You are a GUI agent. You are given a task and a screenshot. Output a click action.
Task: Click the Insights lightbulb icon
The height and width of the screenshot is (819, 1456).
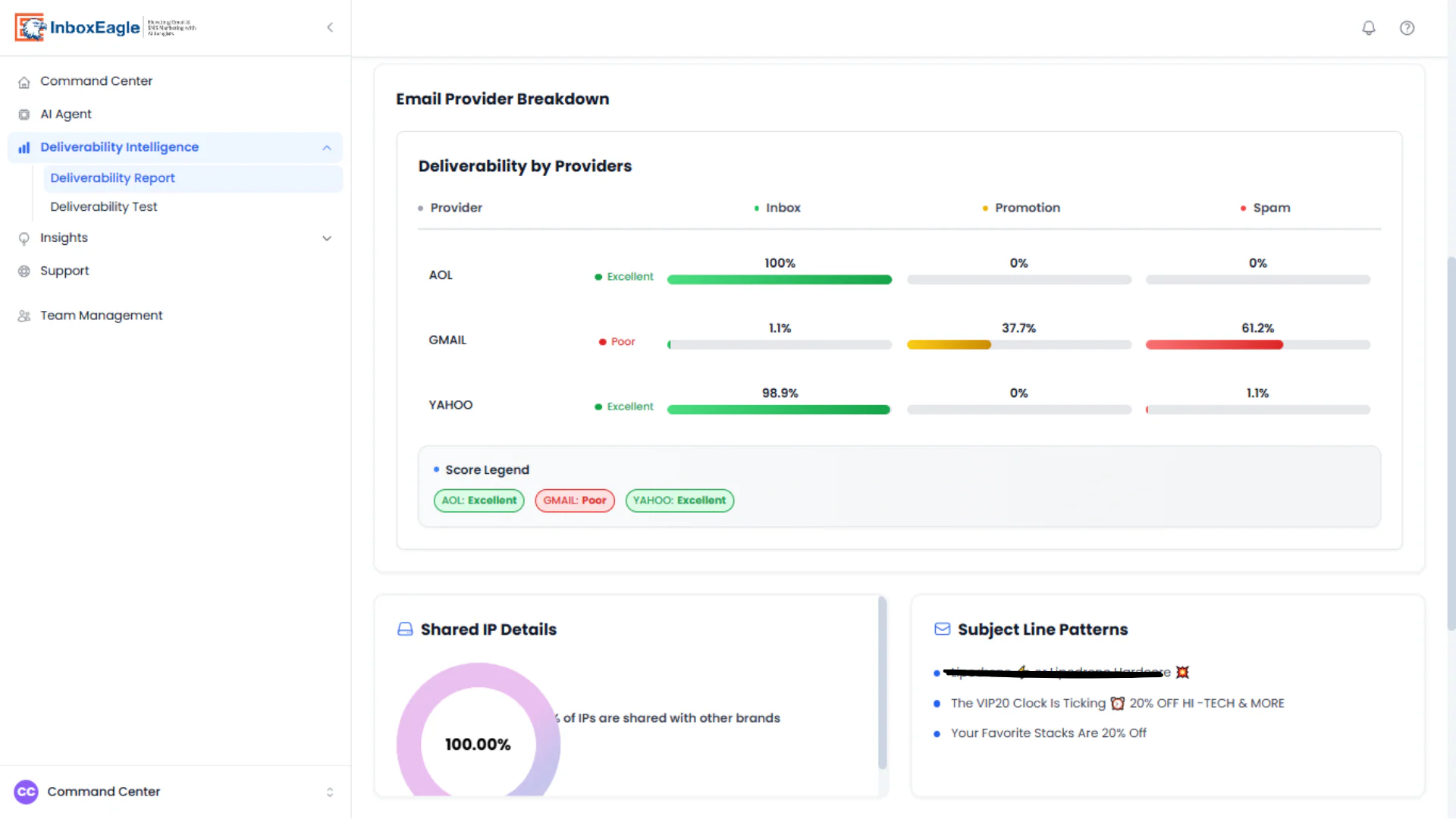(24, 239)
